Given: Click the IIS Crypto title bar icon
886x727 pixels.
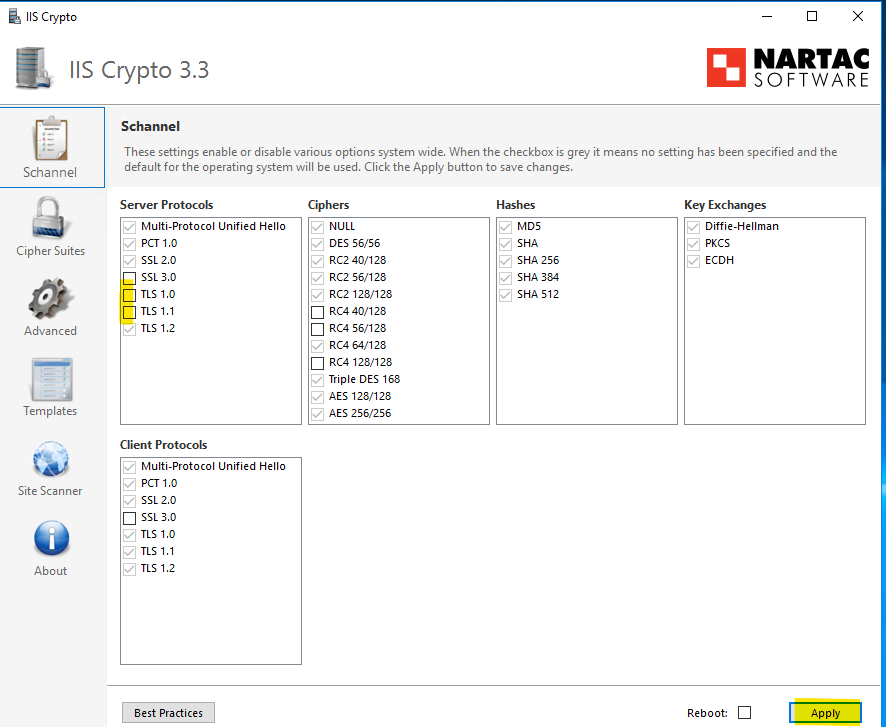Looking at the screenshot, I should tap(15, 16).
